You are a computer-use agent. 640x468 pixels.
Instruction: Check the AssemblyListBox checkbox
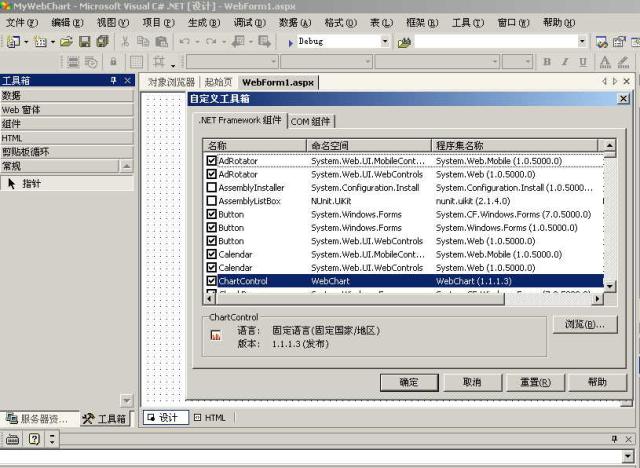tap(211, 201)
